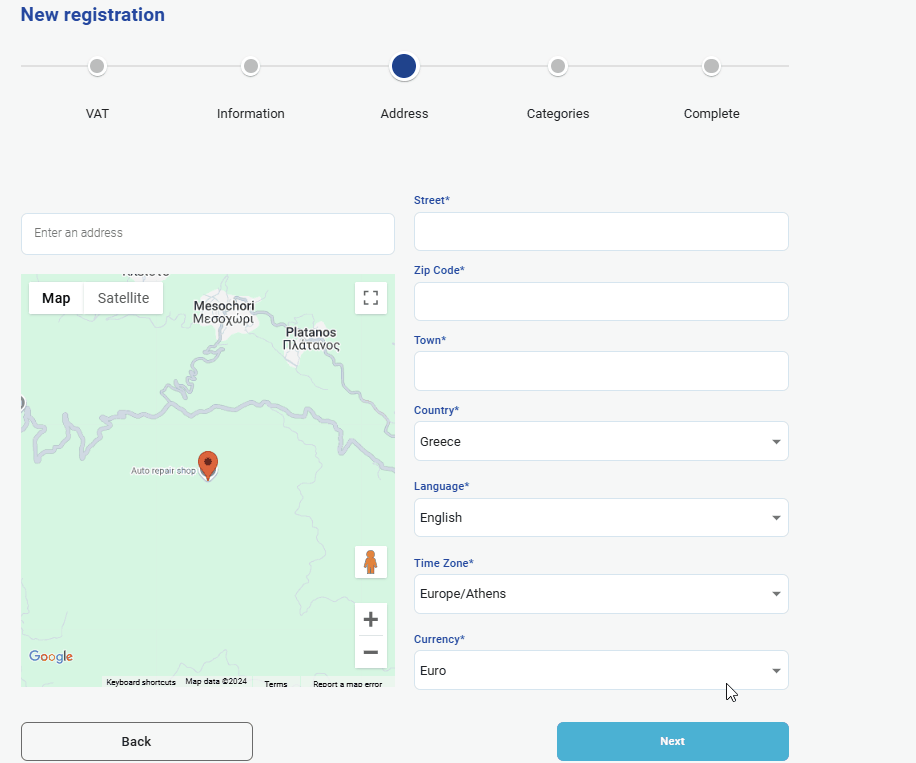Viewport: 916px width, 763px height.
Task: Click the red location pin marker
Action: (x=208, y=464)
